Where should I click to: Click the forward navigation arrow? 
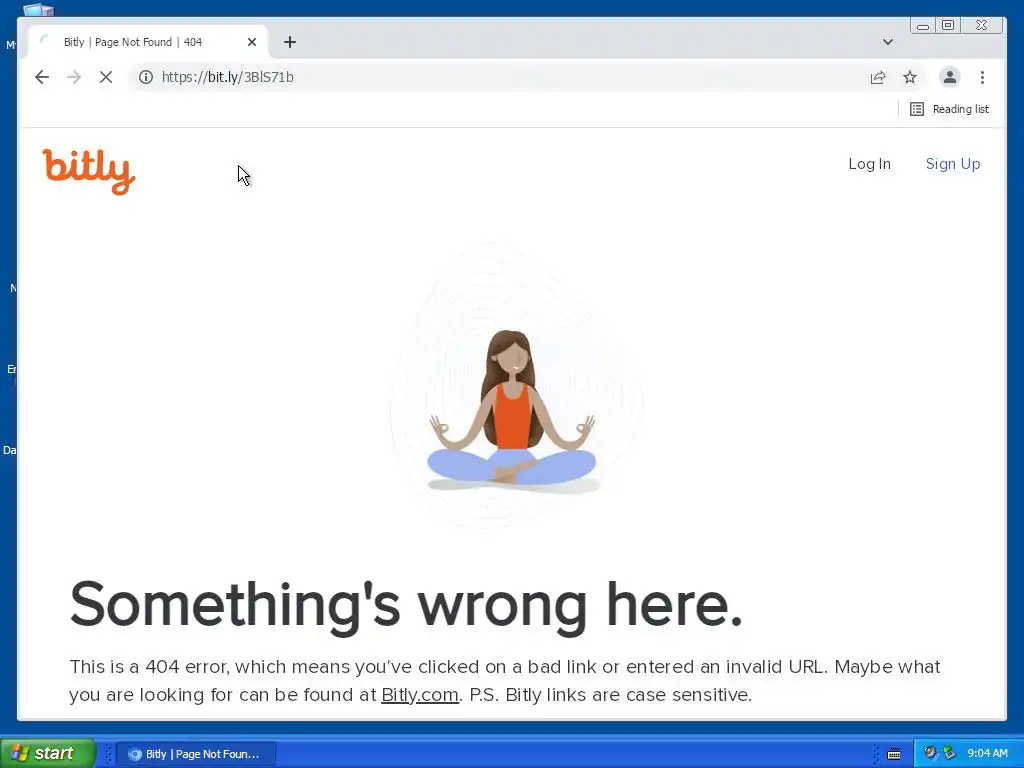pyautogui.click(x=74, y=77)
